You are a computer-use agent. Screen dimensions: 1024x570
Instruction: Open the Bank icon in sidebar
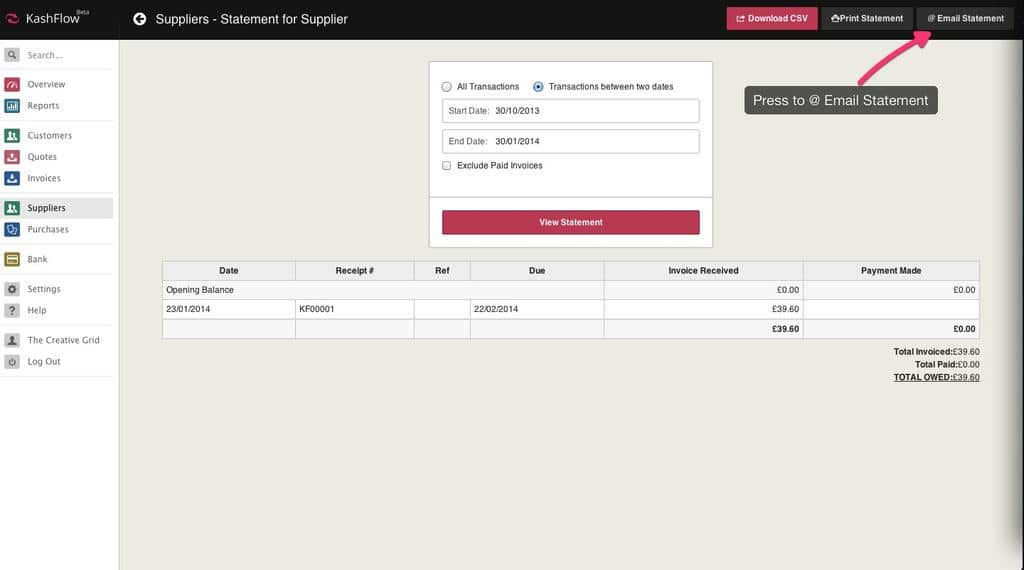pyautogui.click(x=12, y=259)
